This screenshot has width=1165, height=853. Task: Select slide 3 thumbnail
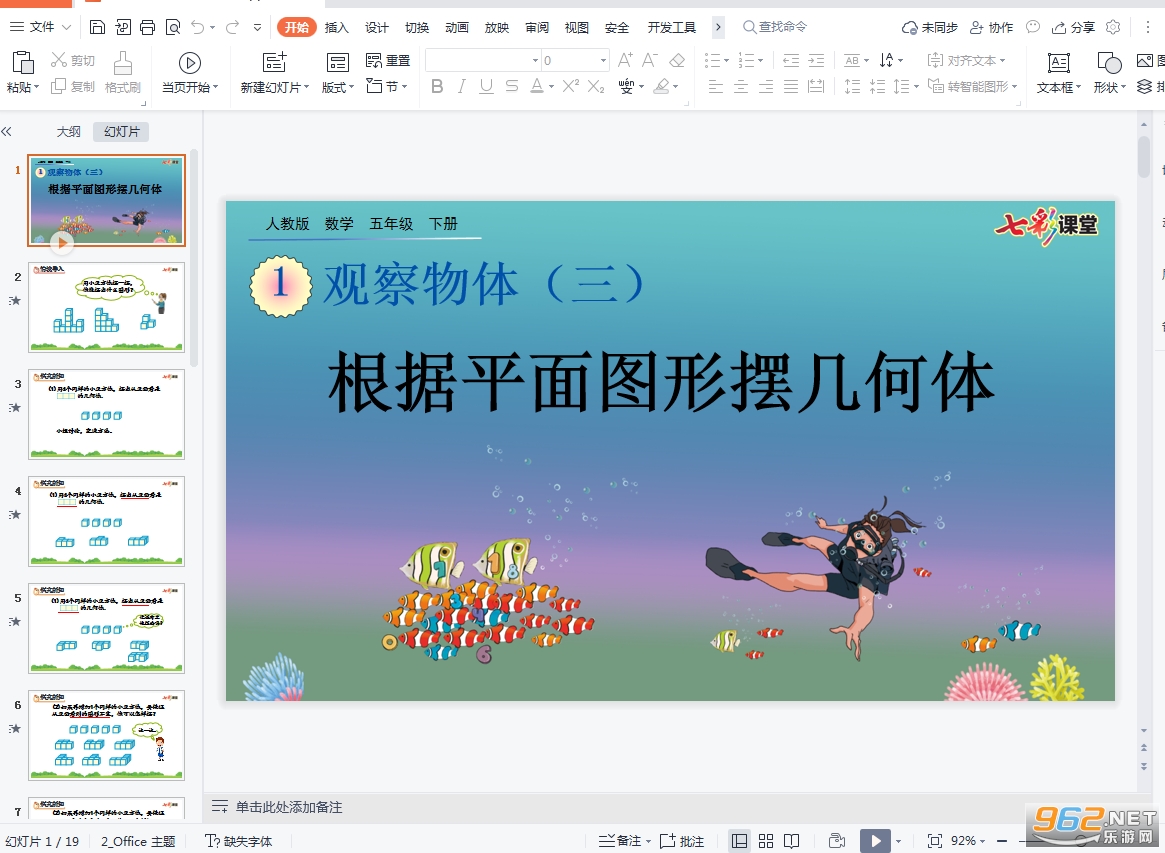pos(106,414)
